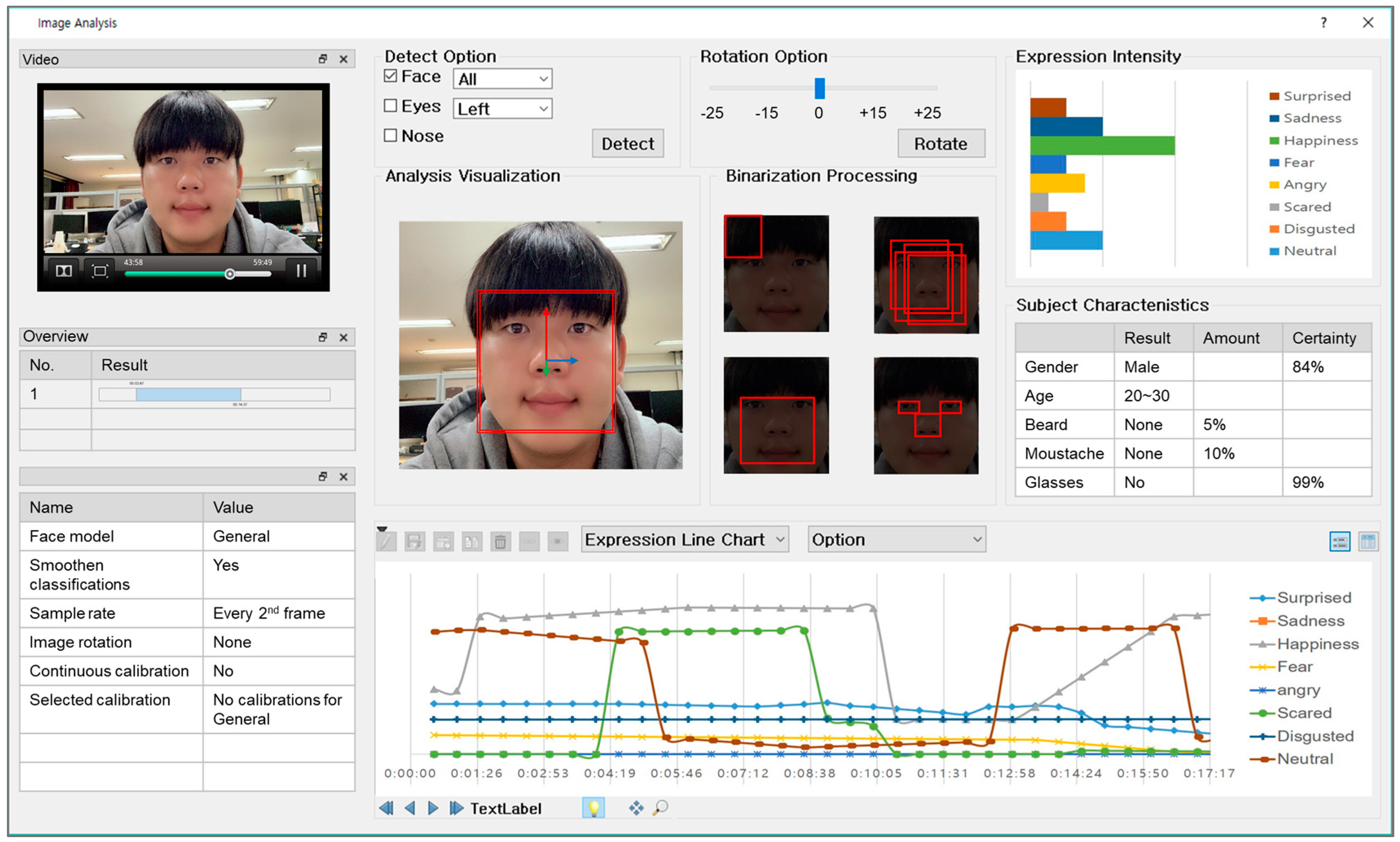Open the Expression Line Chart dropdown
The image size is (1400, 842).
click(684, 539)
